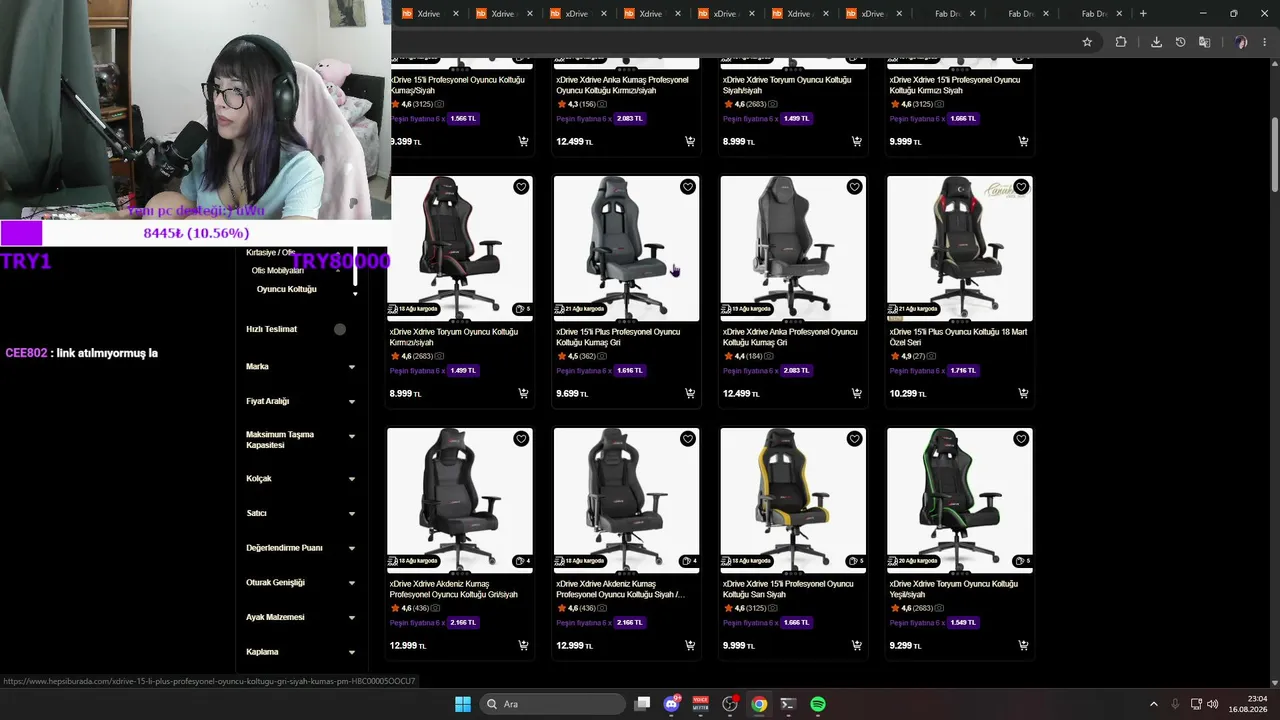The width and height of the screenshot is (1280, 720).
Task: Click the 1.616 TL installment price badge
Action: click(631, 370)
